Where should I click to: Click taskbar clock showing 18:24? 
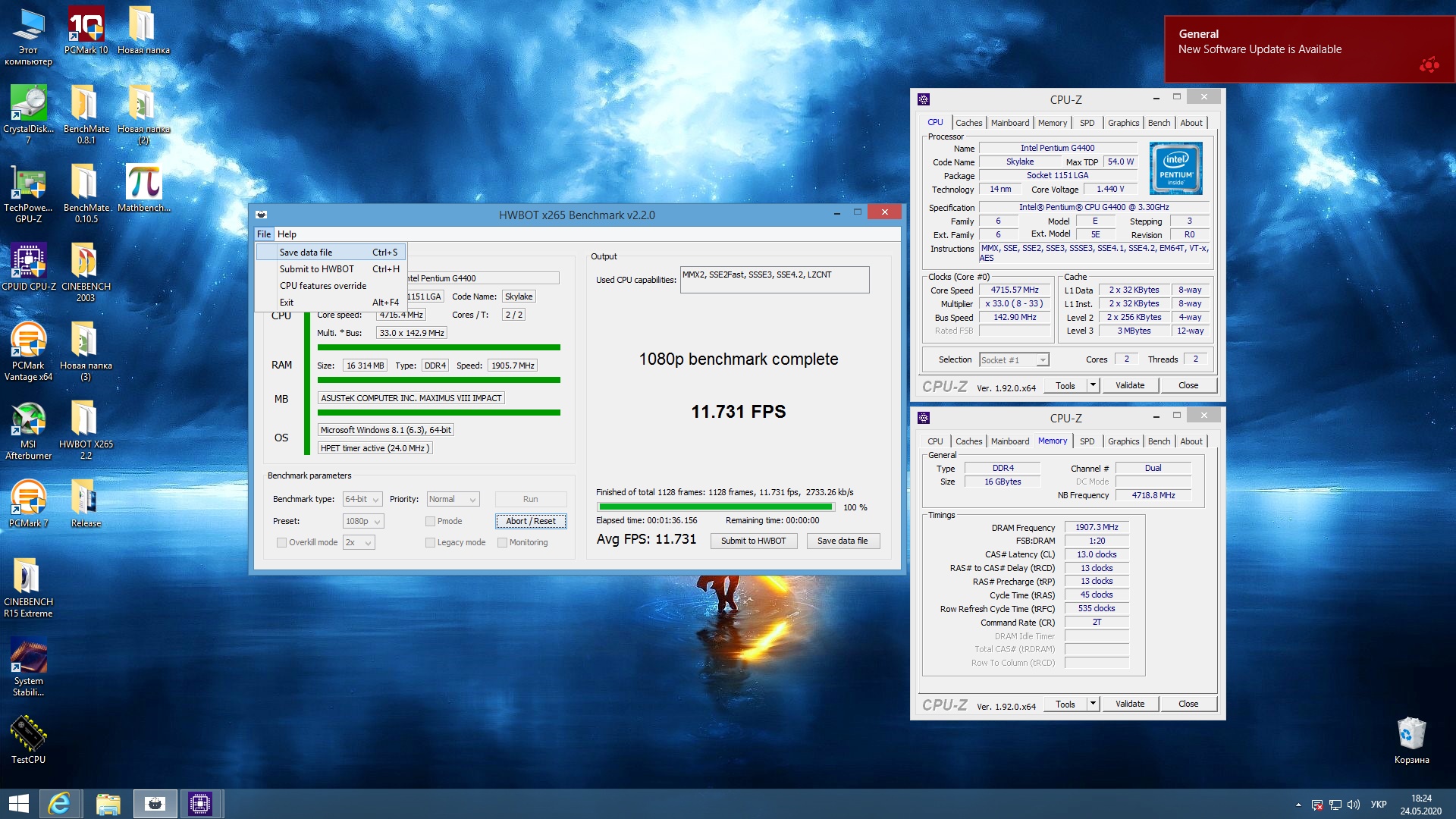[1421, 805]
